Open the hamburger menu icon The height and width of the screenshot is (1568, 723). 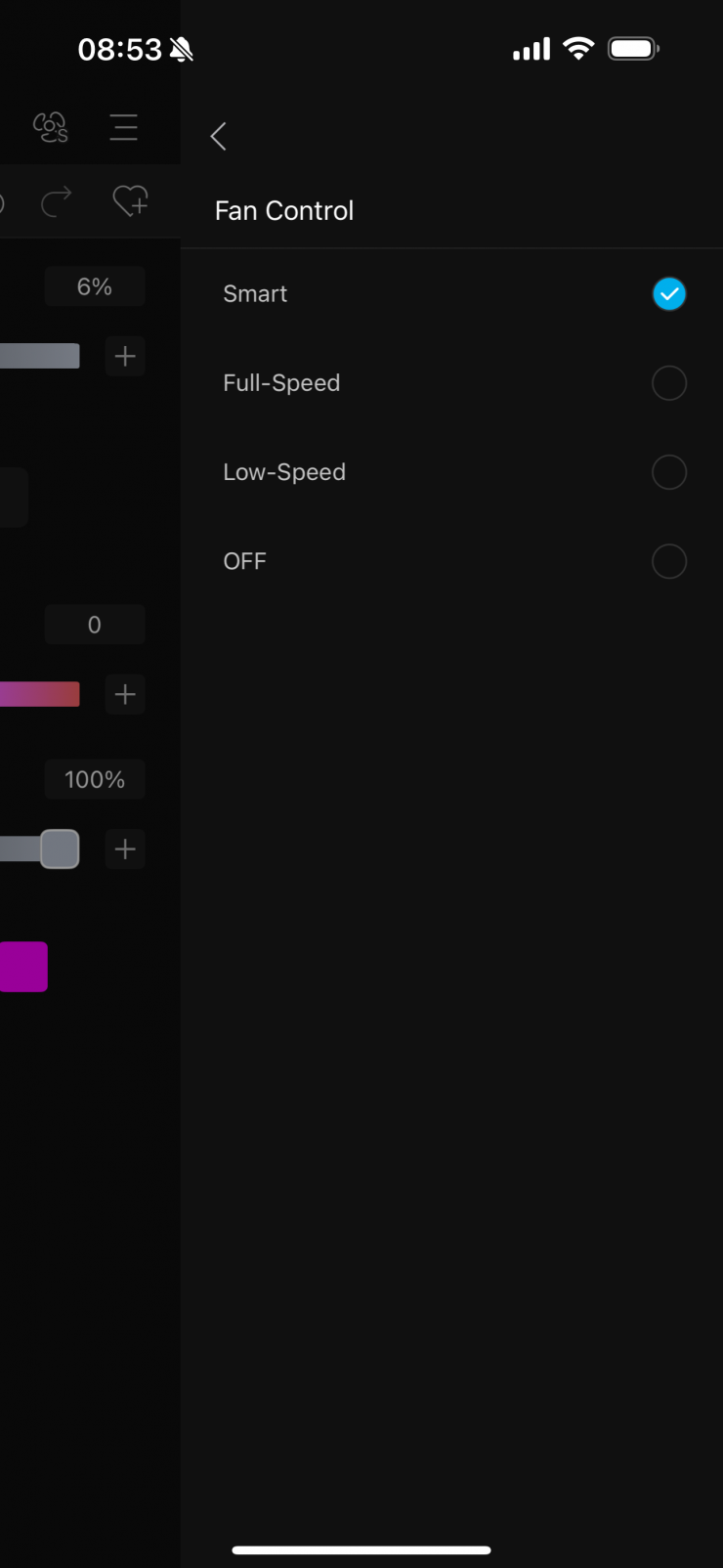coord(123,127)
